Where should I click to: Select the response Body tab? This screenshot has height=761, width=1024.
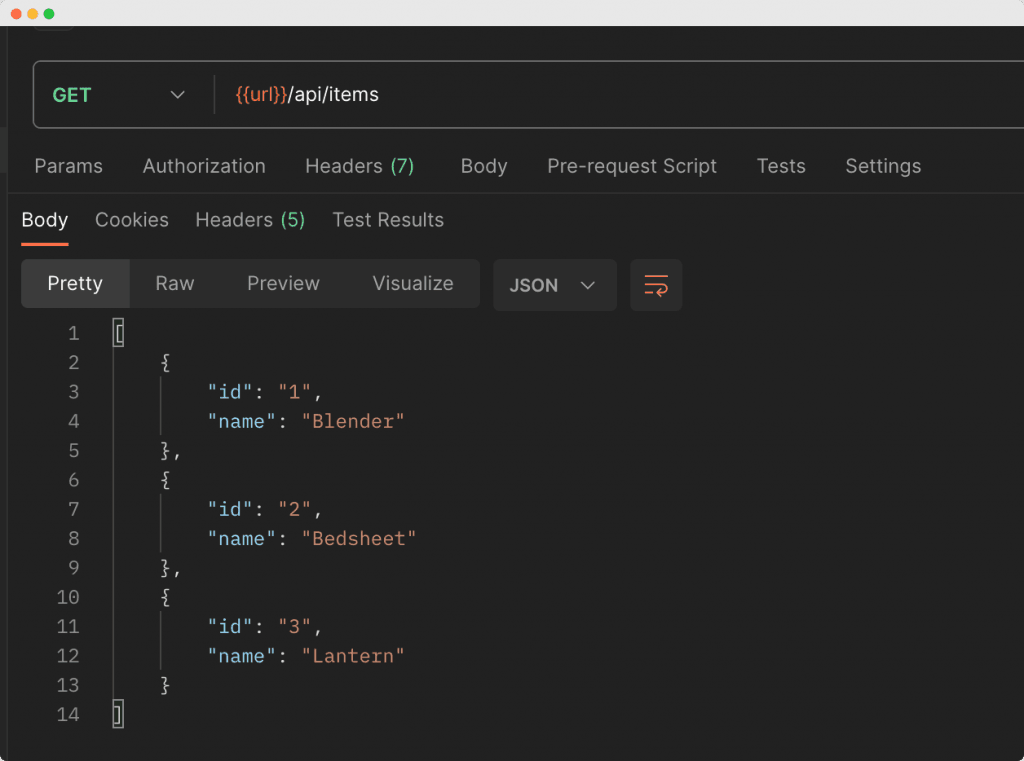(44, 220)
